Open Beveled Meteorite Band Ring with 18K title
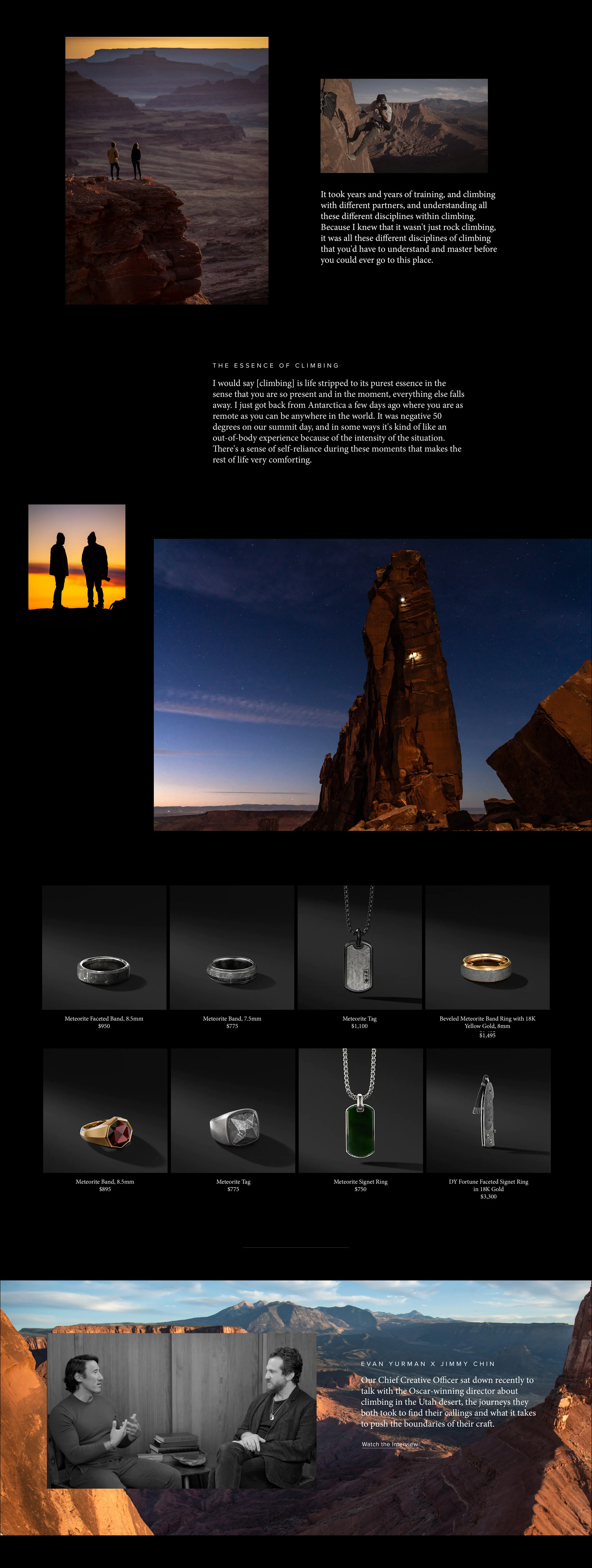The width and height of the screenshot is (592, 1568). point(487,1022)
